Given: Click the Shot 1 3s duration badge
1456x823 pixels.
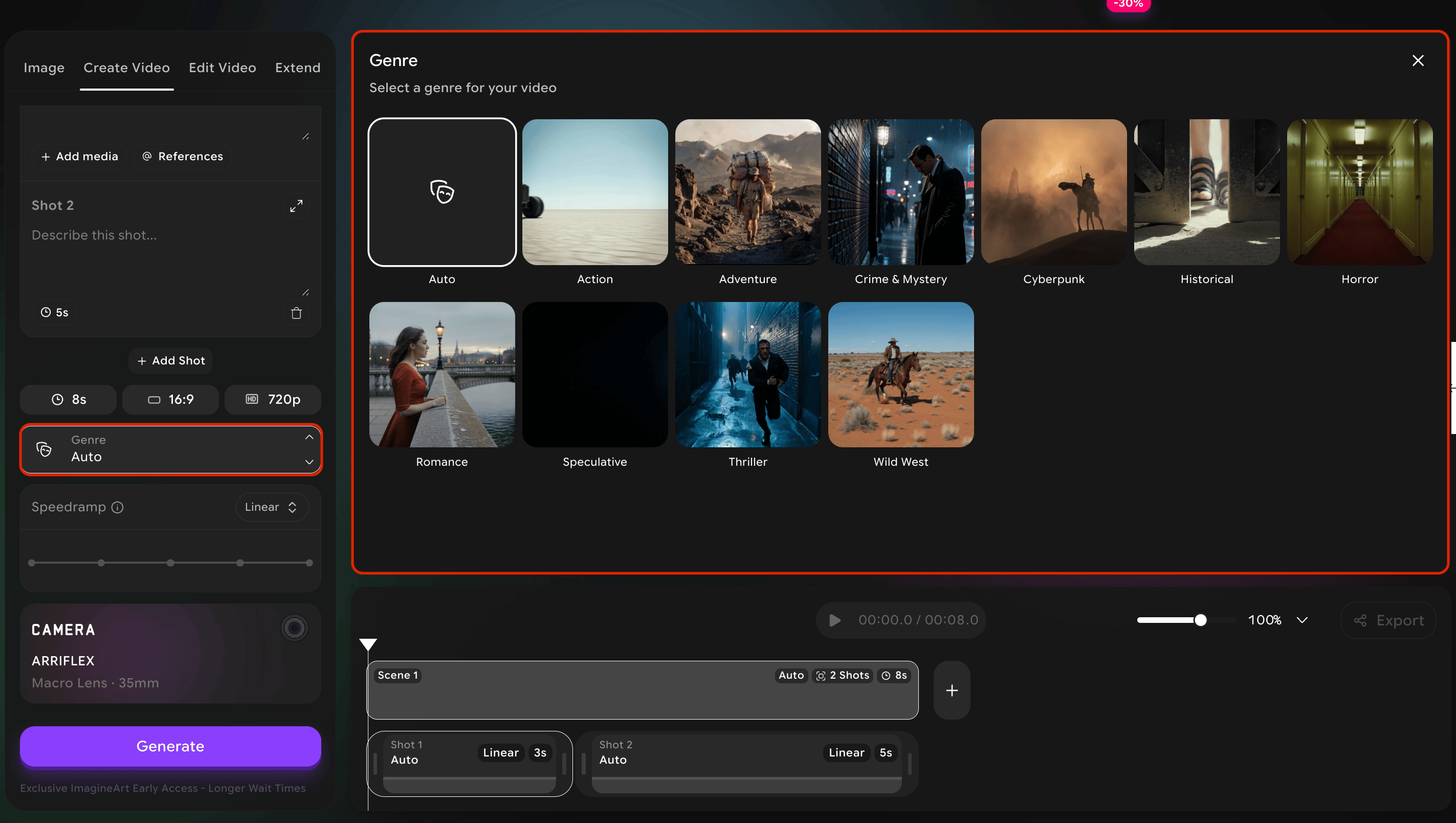Looking at the screenshot, I should [x=540, y=753].
